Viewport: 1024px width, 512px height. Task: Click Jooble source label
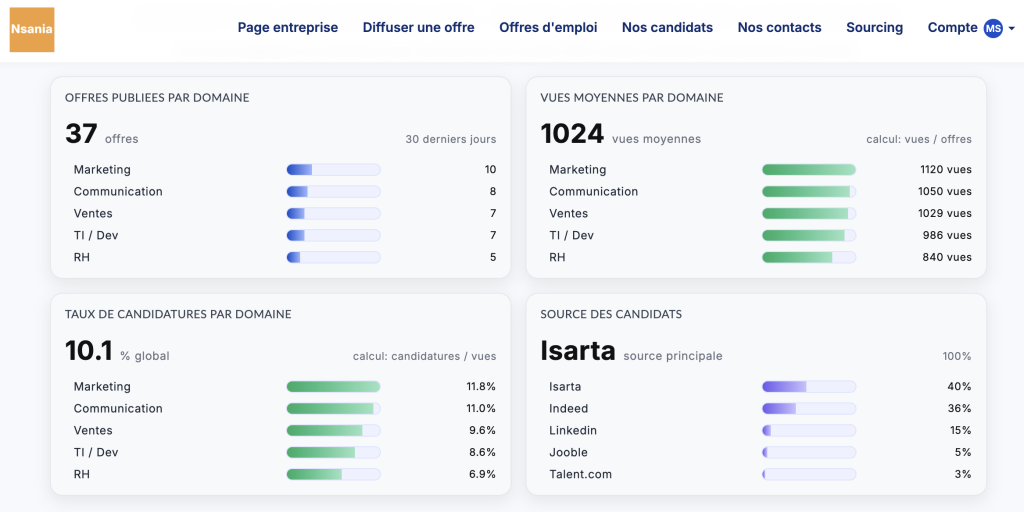(x=568, y=453)
